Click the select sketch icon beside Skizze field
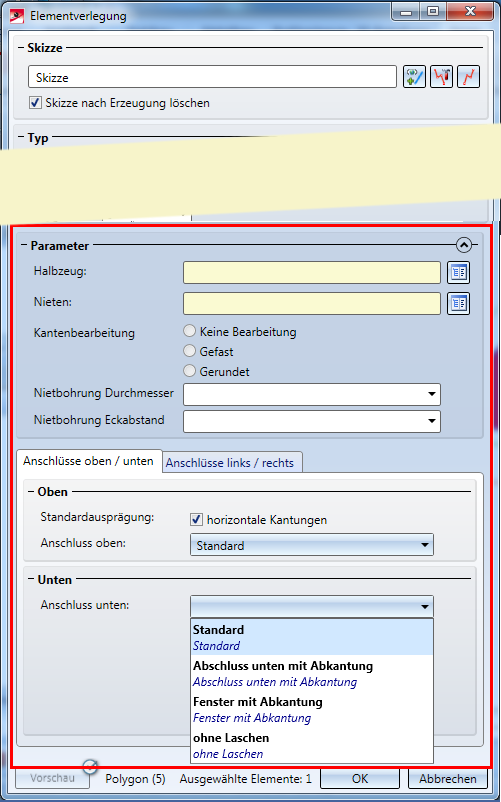Image resolution: width=501 pixels, height=802 pixels. 414,77
